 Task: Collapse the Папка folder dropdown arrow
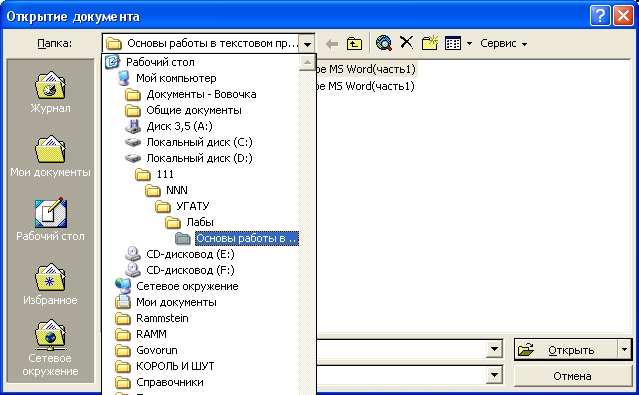pos(307,43)
